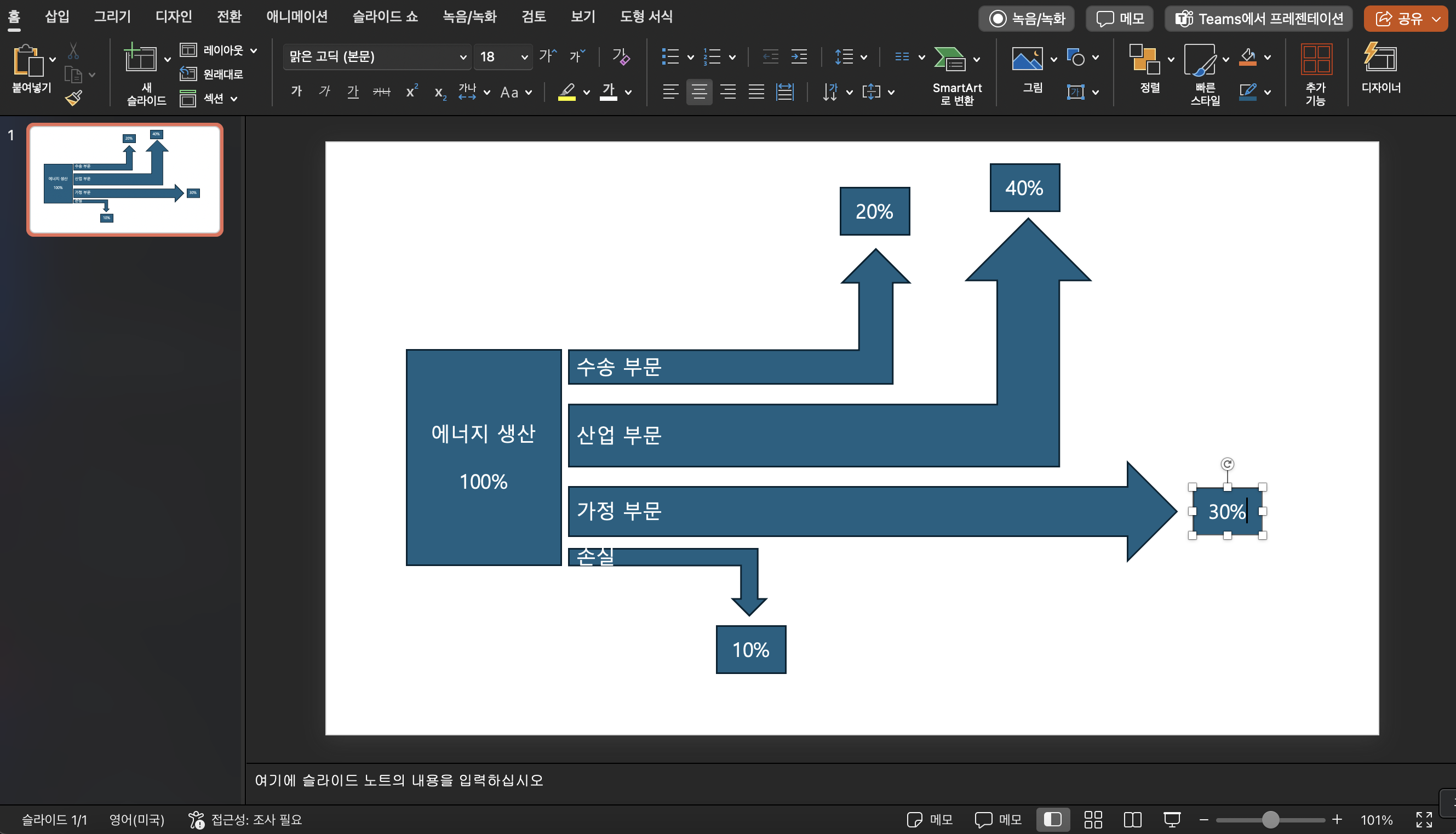Click the English (US) language indicator
Viewport: 1456px width, 834px height.
[137, 820]
